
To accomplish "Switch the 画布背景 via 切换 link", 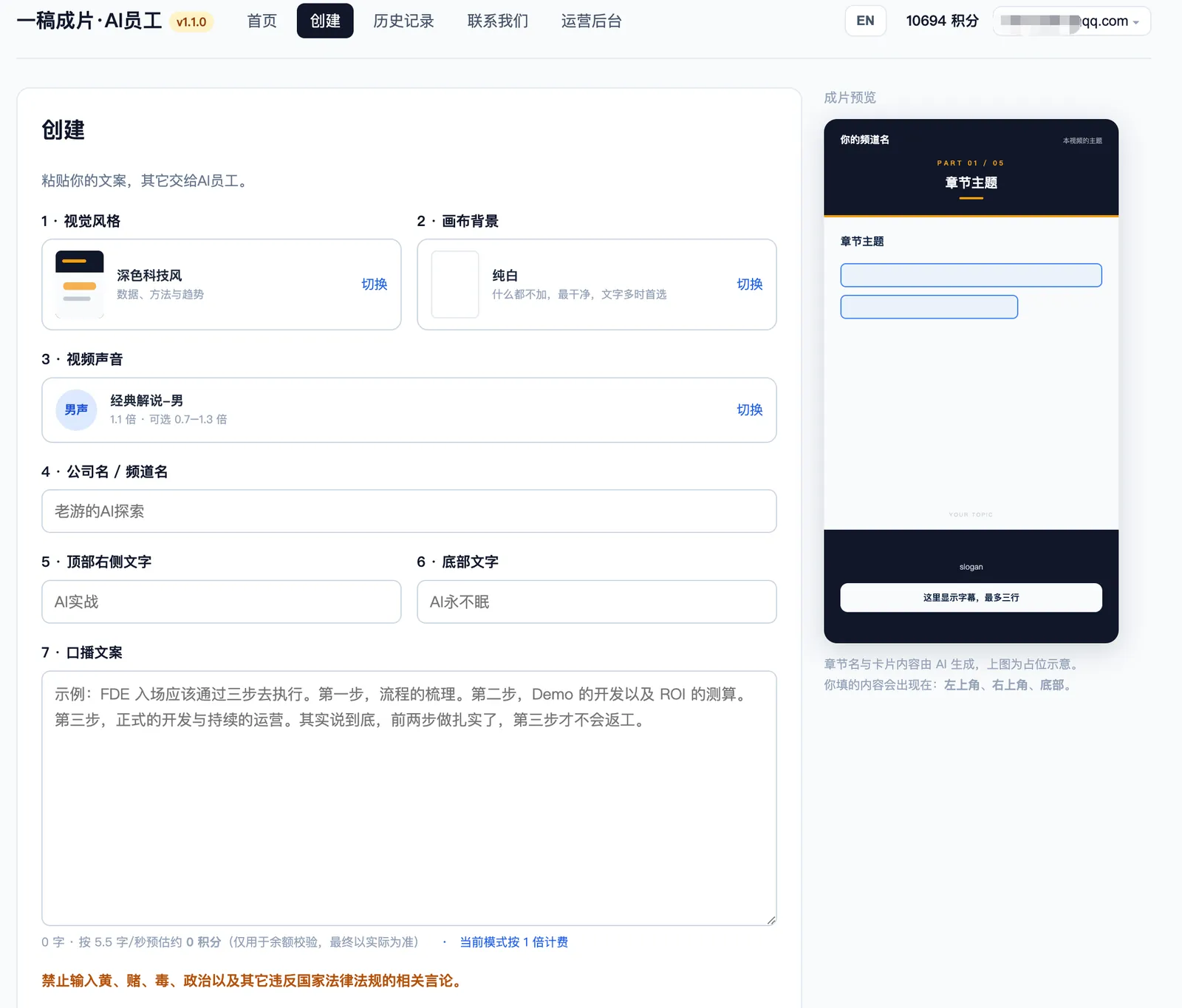I will pyautogui.click(x=749, y=285).
